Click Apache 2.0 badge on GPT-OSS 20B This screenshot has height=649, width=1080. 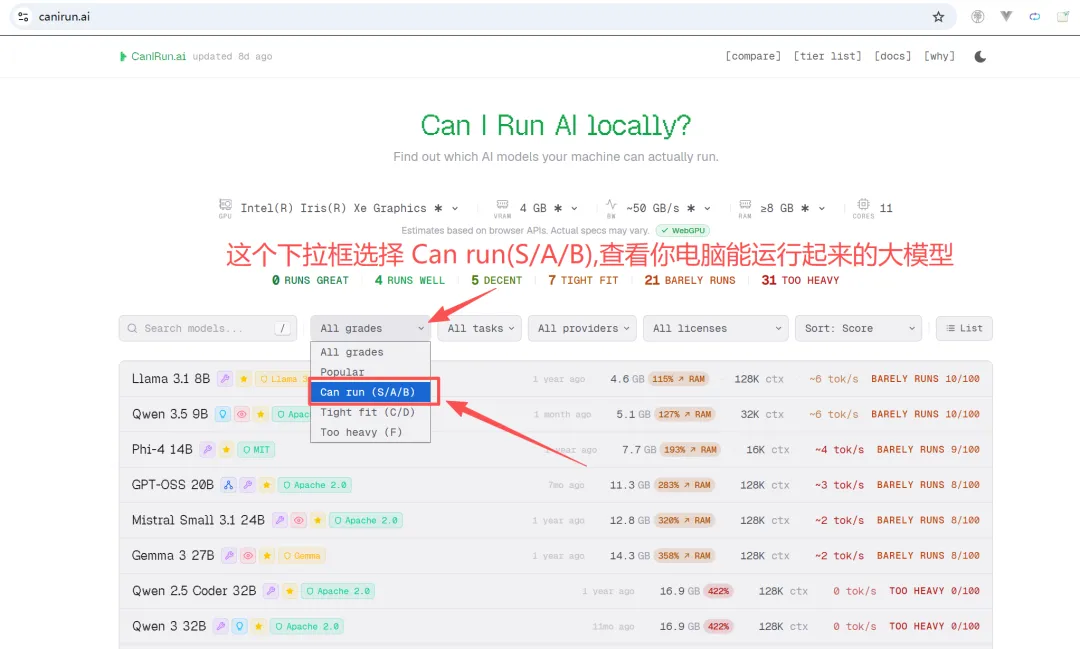[315, 485]
